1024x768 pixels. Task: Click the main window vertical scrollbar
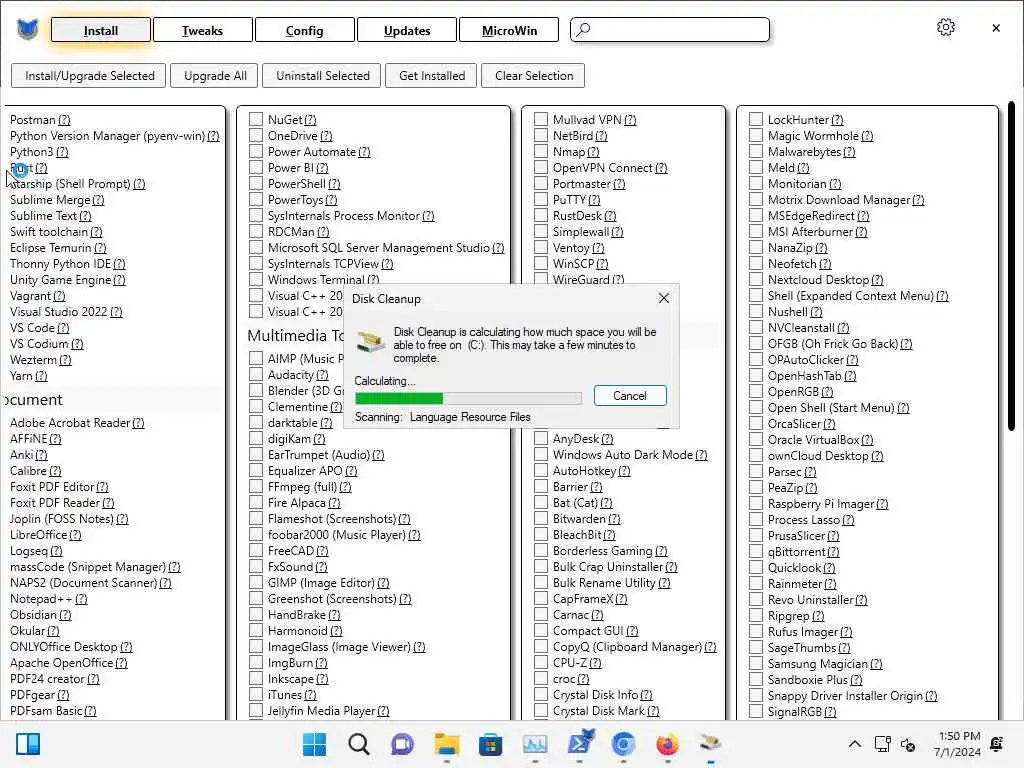tap(1011, 266)
